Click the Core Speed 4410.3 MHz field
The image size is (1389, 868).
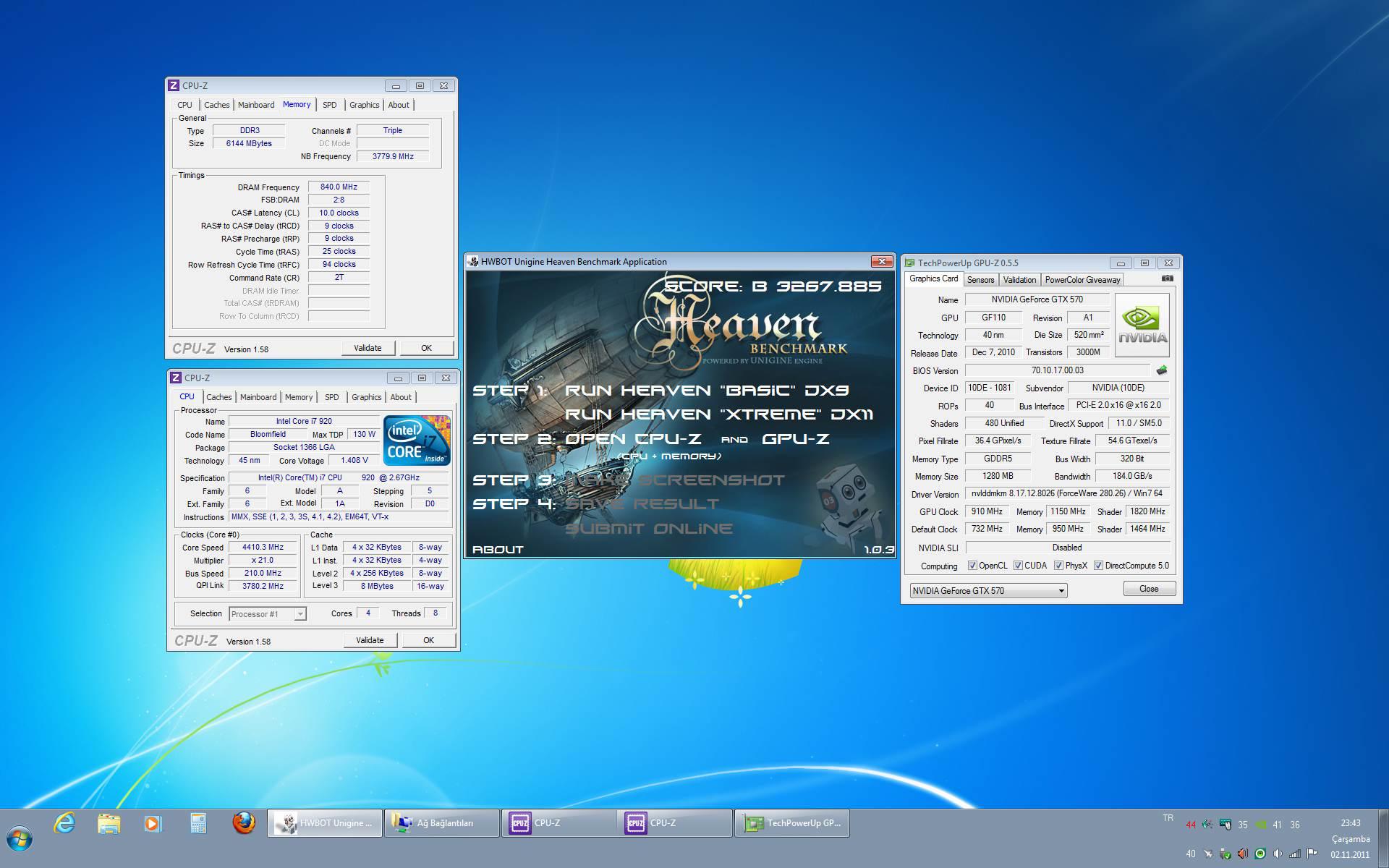(263, 548)
